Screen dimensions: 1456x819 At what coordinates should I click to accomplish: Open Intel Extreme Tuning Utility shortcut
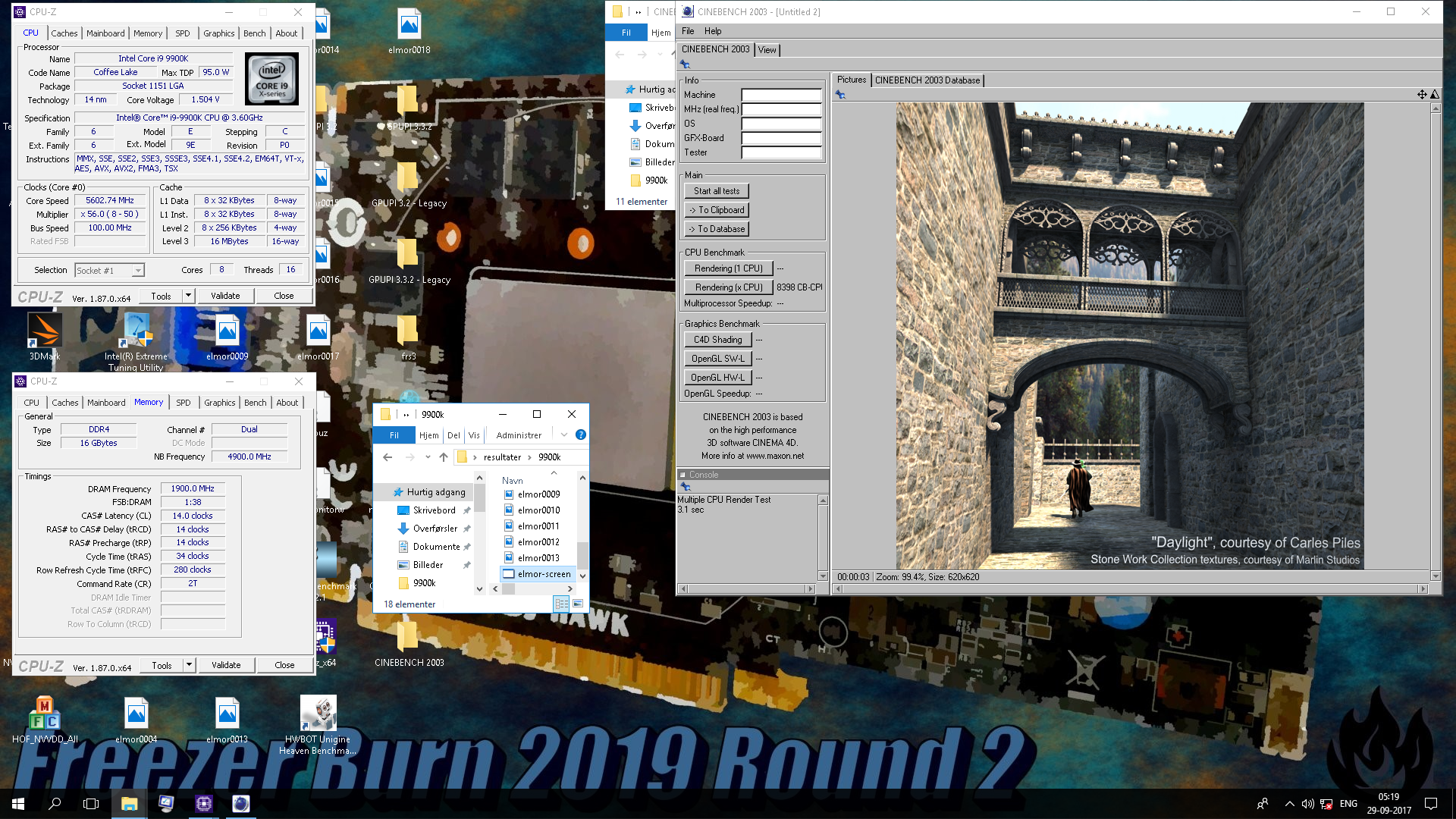(x=136, y=341)
